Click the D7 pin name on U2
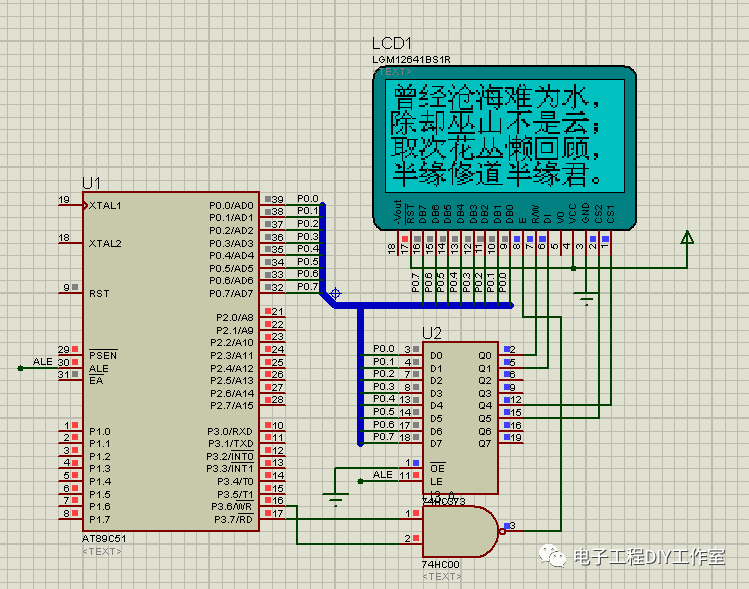The image size is (749, 589). click(436, 444)
